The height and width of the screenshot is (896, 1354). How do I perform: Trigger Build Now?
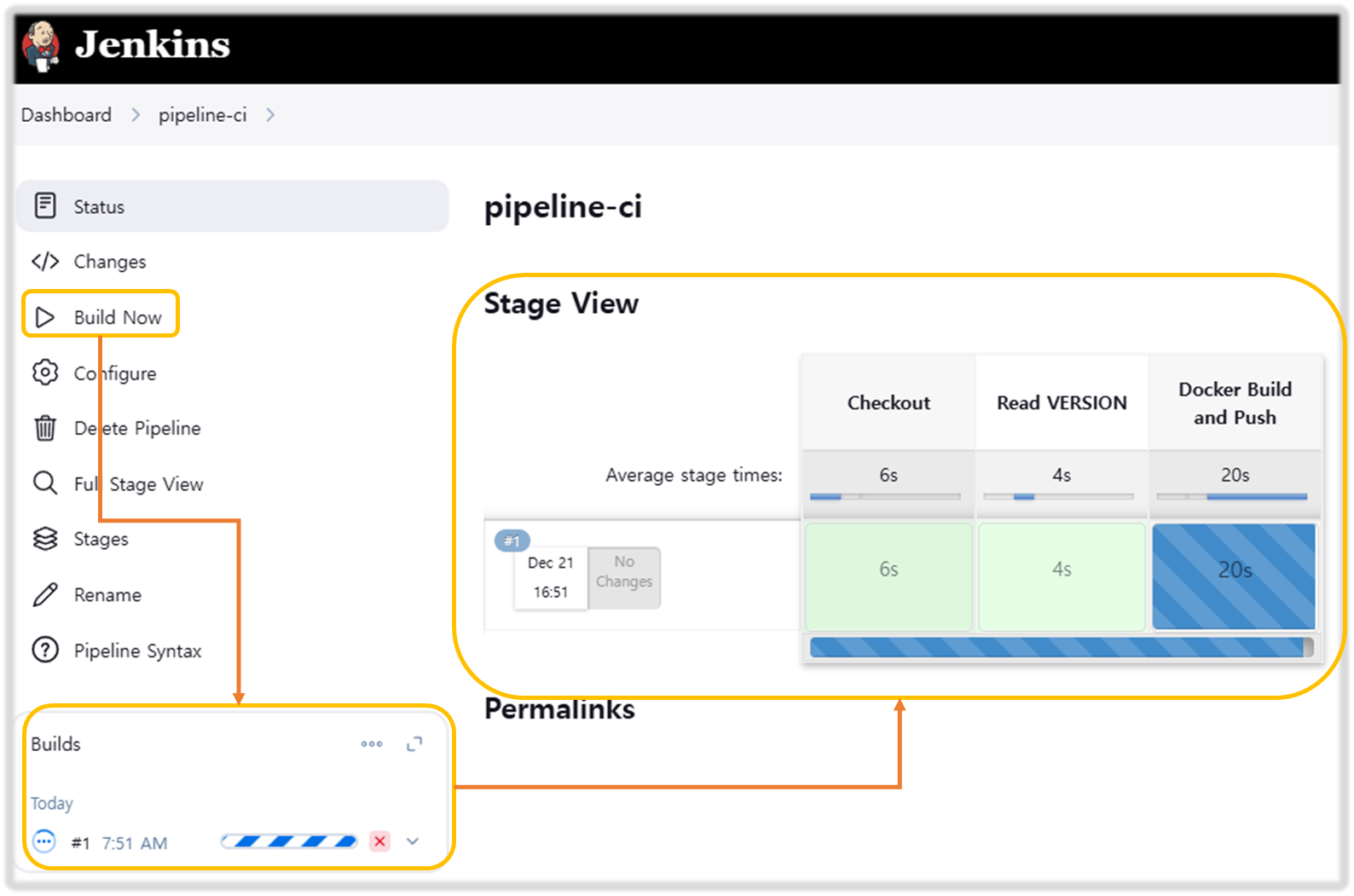[x=118, y=317]
